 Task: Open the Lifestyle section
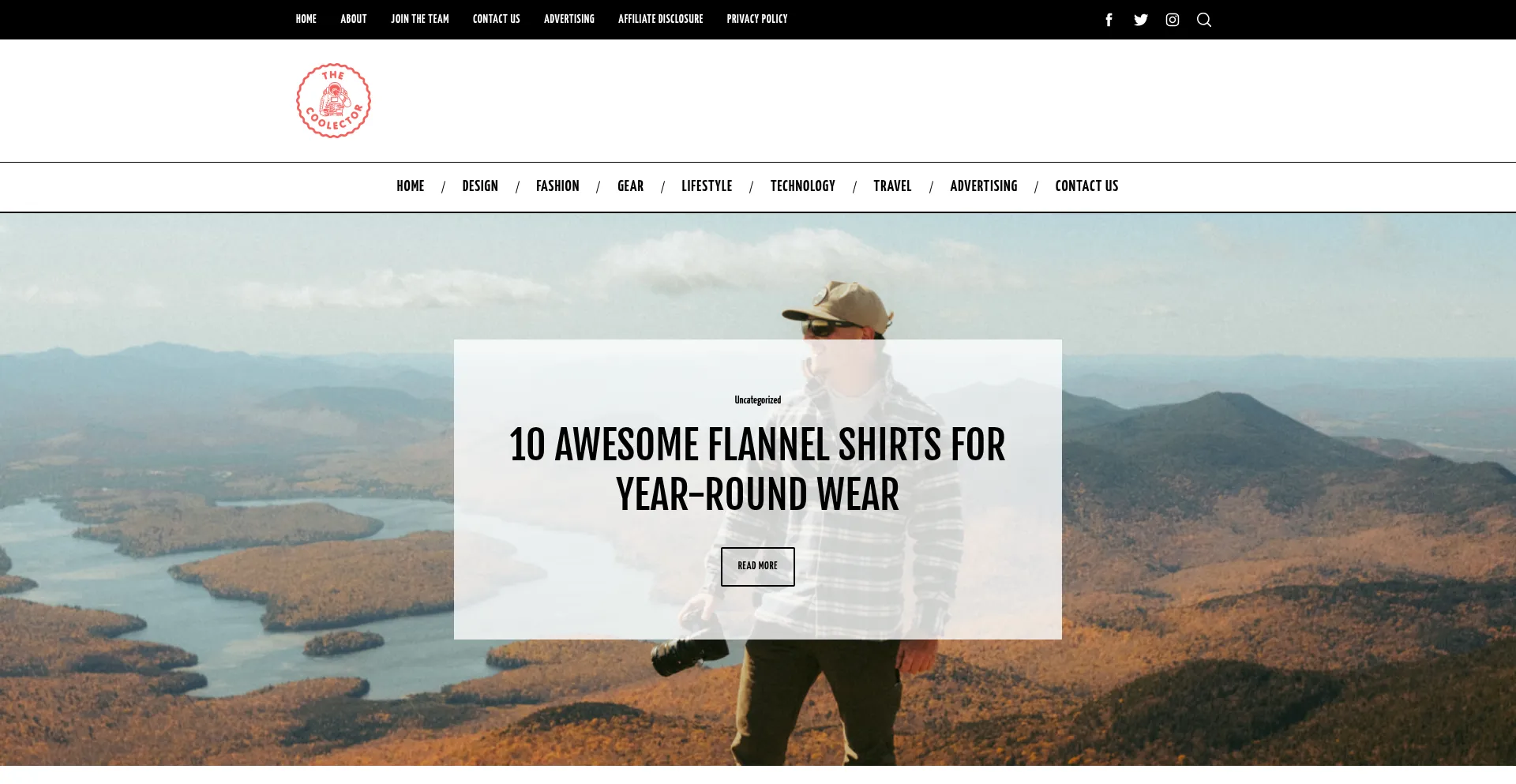pos(707,186)
